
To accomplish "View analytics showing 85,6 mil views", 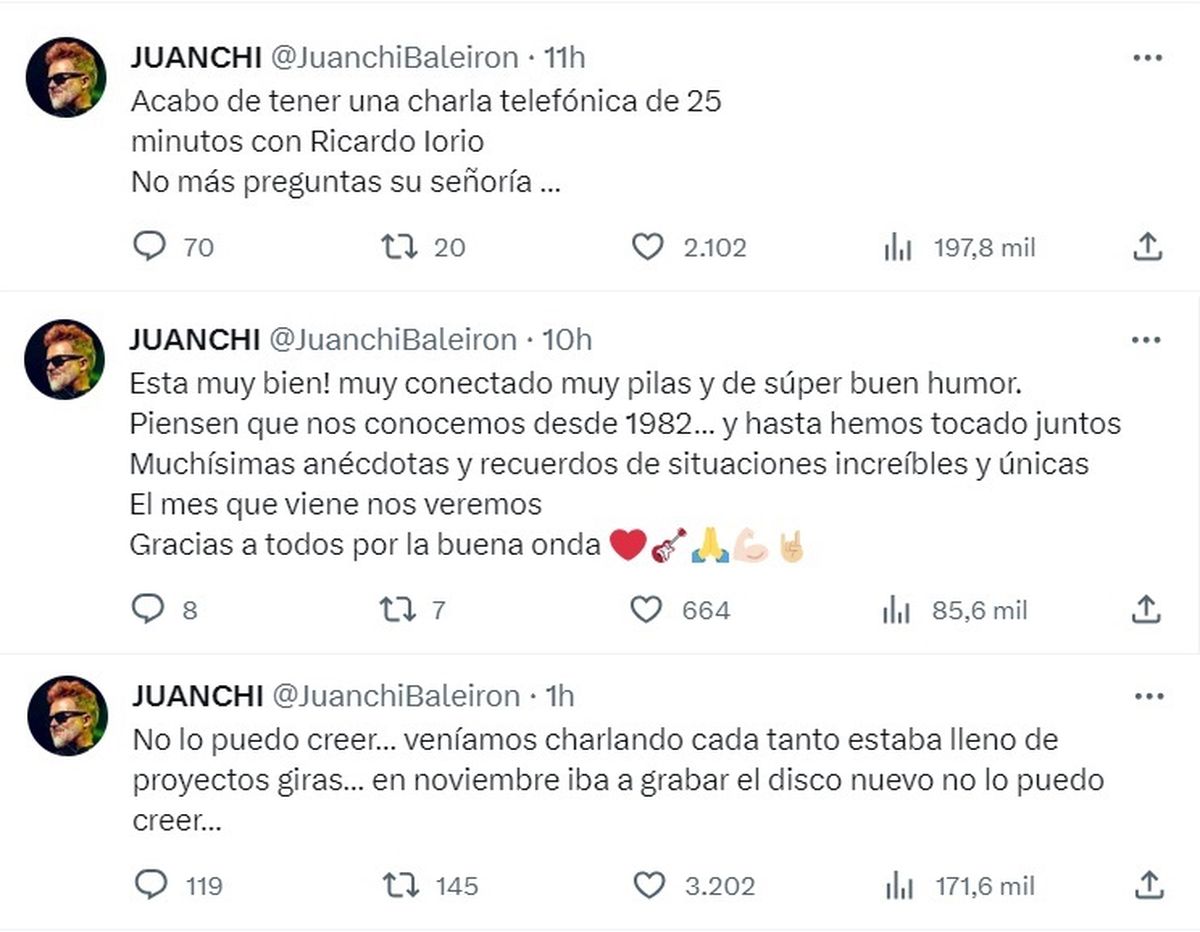I will point(899,609).
